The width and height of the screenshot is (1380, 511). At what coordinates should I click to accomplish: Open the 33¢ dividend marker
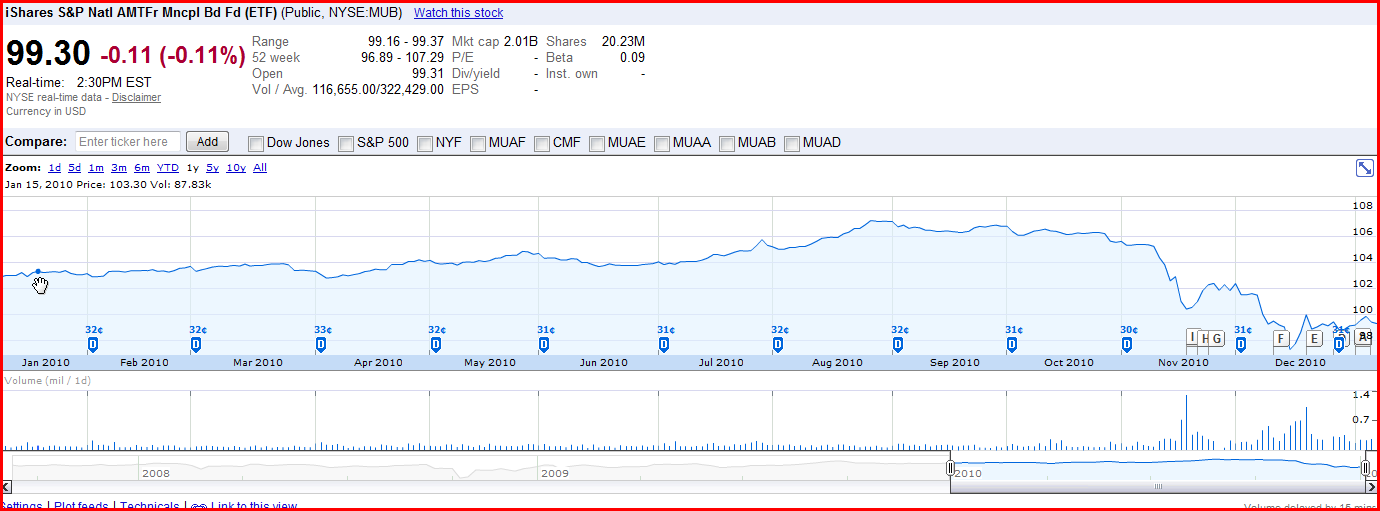[322, 344]
